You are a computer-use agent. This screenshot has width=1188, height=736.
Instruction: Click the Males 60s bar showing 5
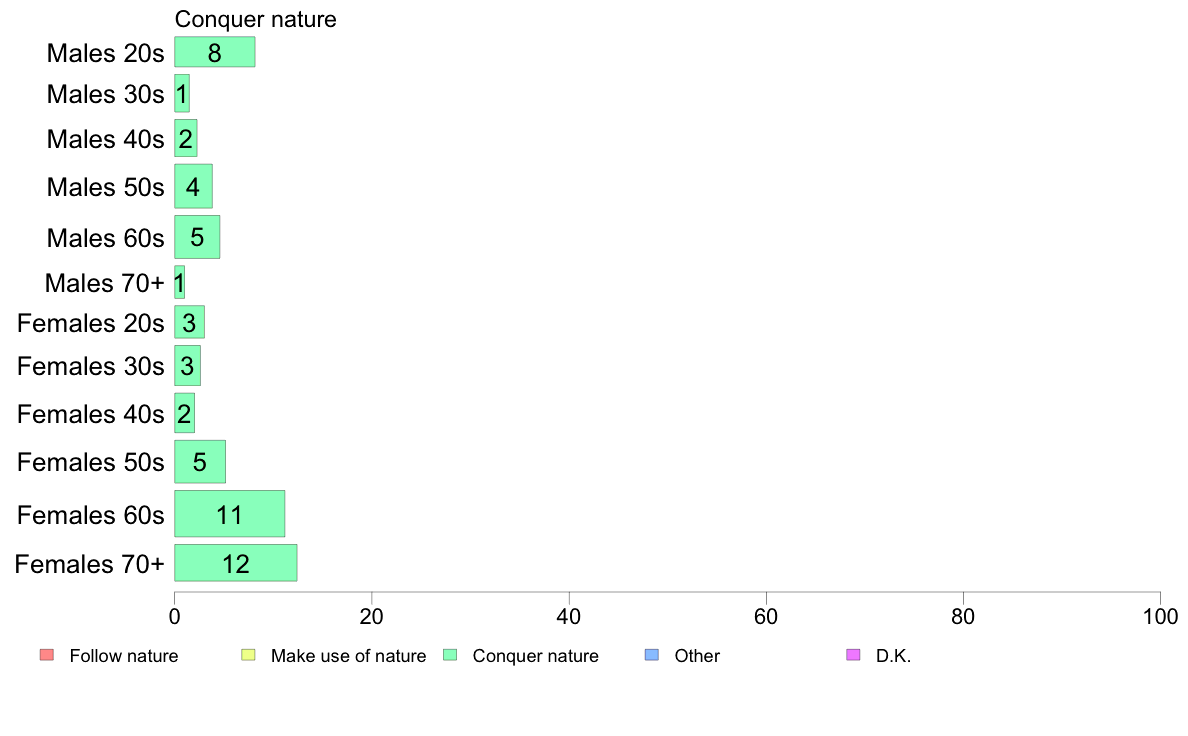click(197, 237)
